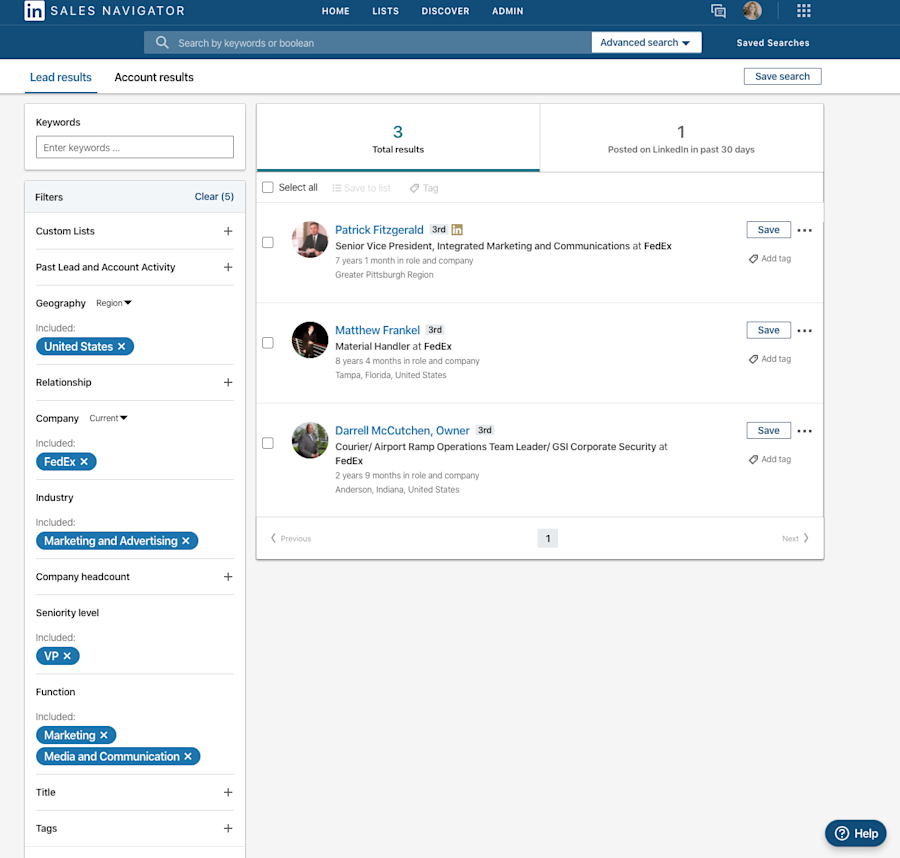Click the Save search button
Screen dimensions: 900x858
tap(782, 76)
